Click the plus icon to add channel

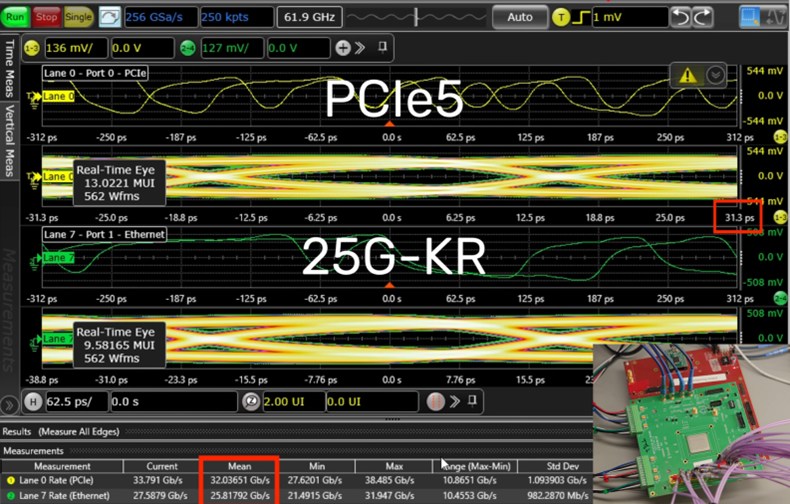point(343,48)
